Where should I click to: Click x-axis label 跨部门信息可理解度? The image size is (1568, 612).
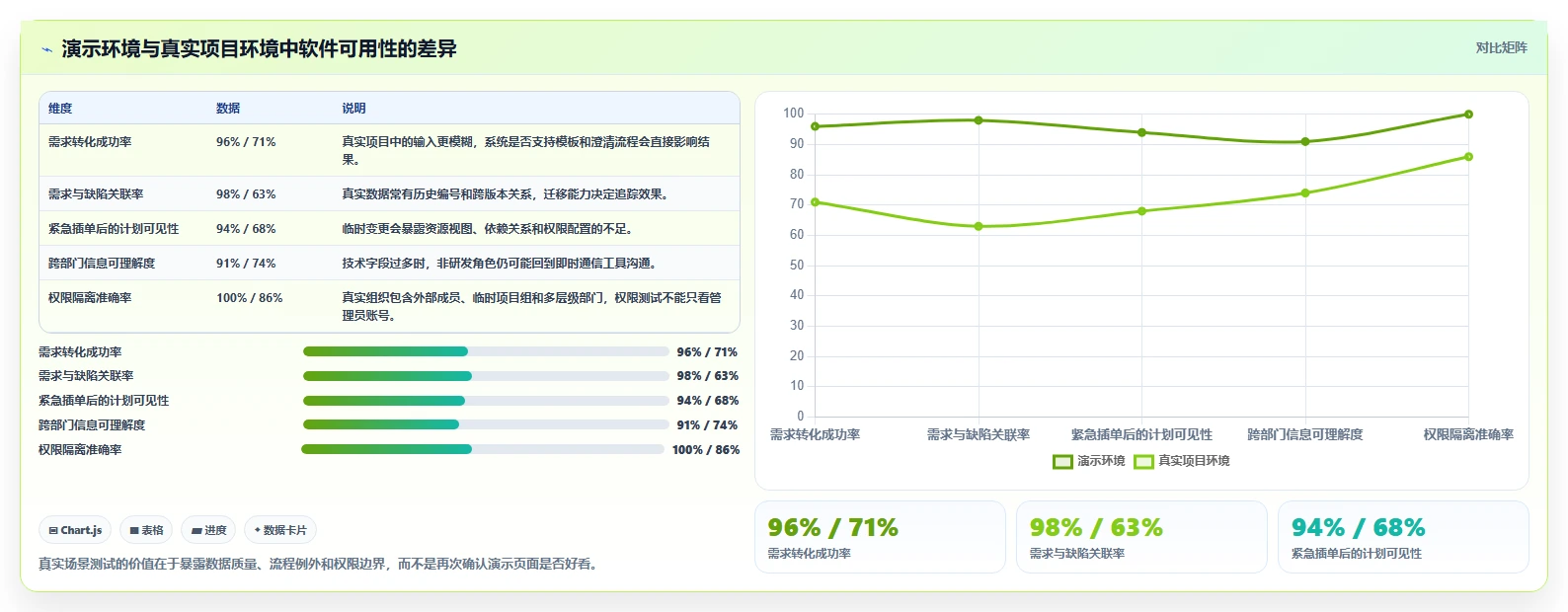click(x=1305, y=434)
